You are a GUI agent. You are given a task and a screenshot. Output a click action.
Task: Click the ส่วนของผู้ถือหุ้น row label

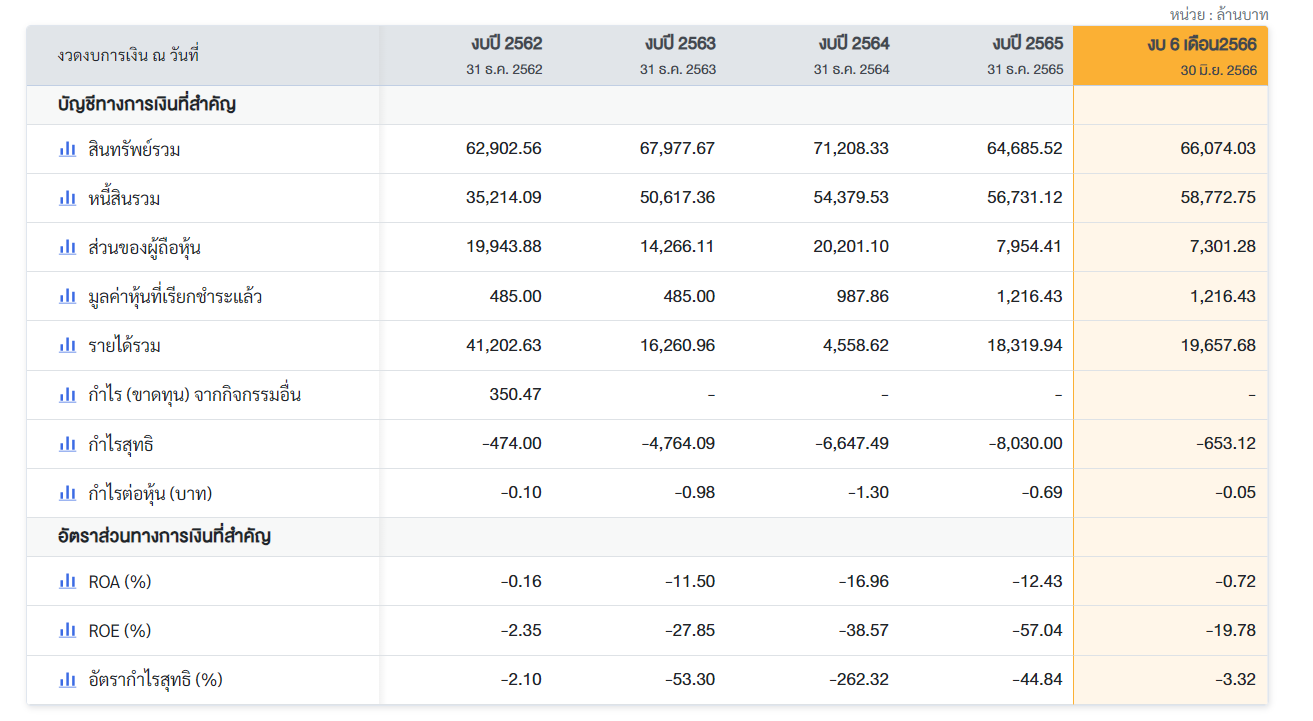(x=145, y=248)
